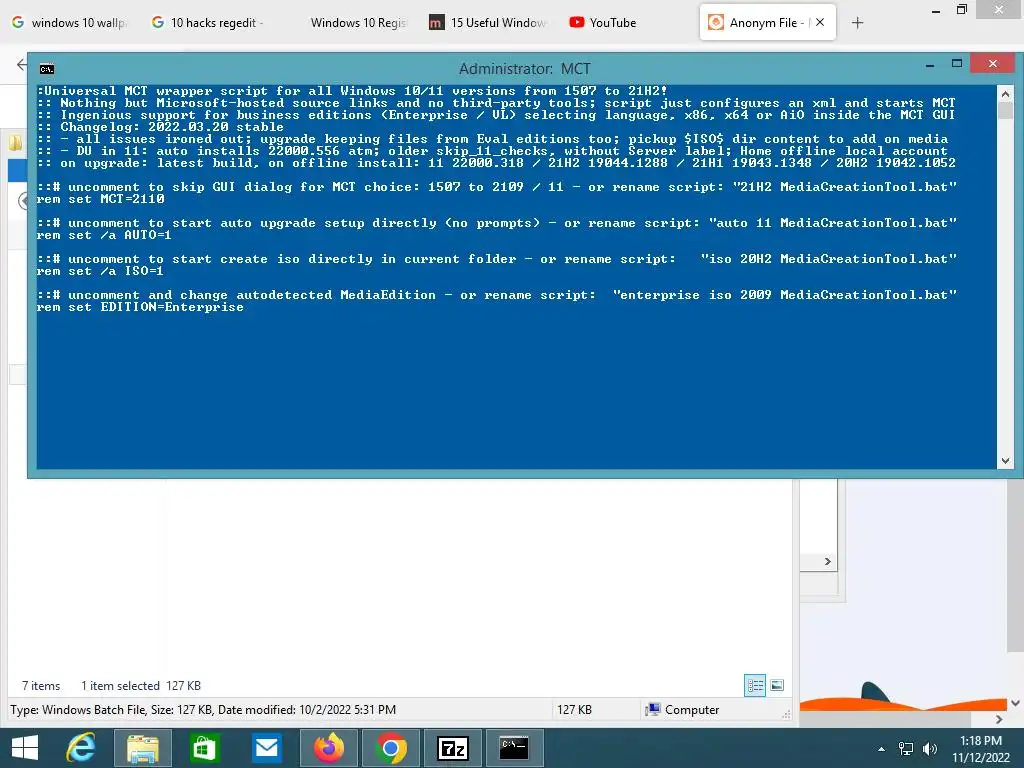Go back using browser back arrow
The height and width of the screenshot is (768, 1024).
pyautogui.click(x=22, y=64)
